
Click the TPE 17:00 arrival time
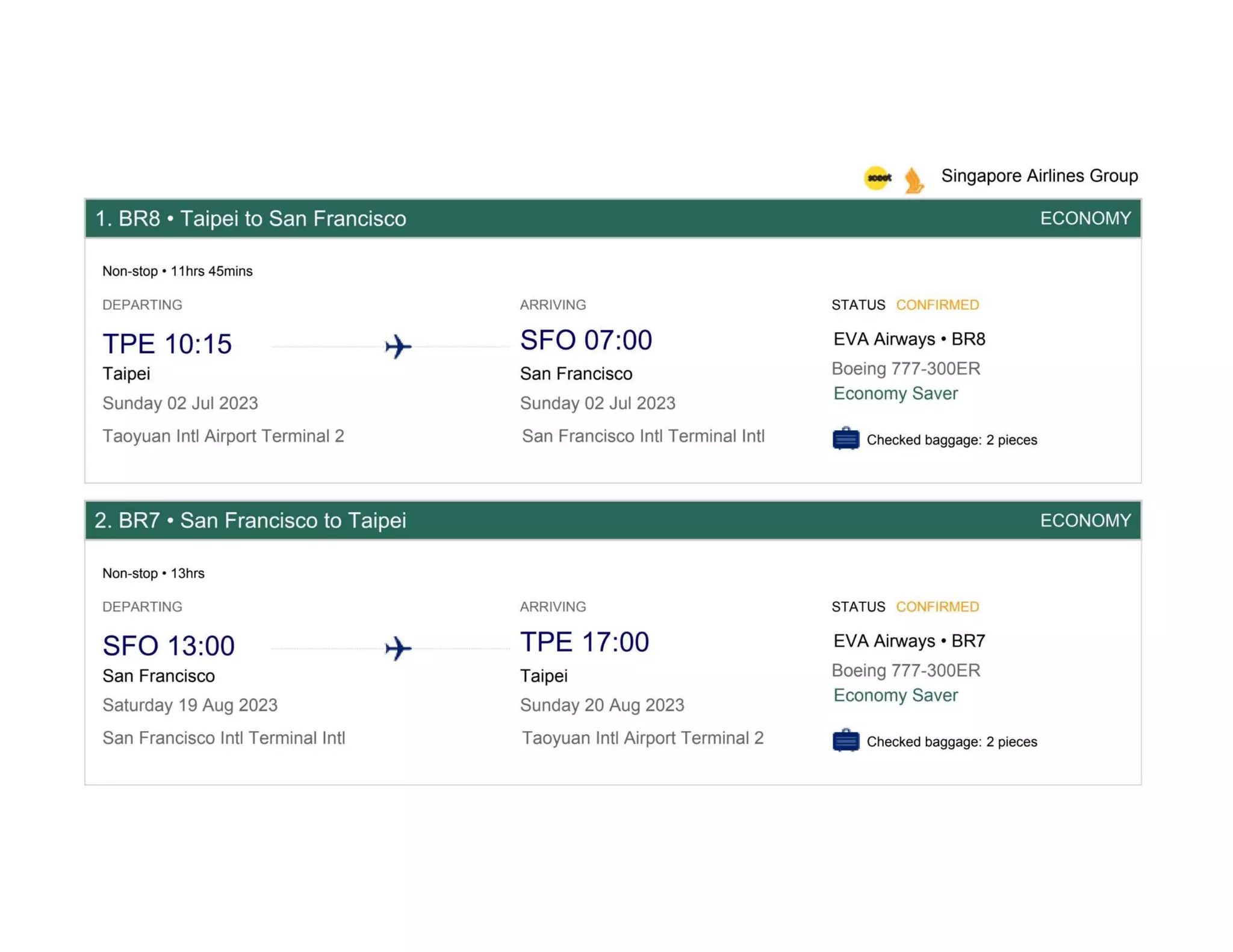[585, 642]
